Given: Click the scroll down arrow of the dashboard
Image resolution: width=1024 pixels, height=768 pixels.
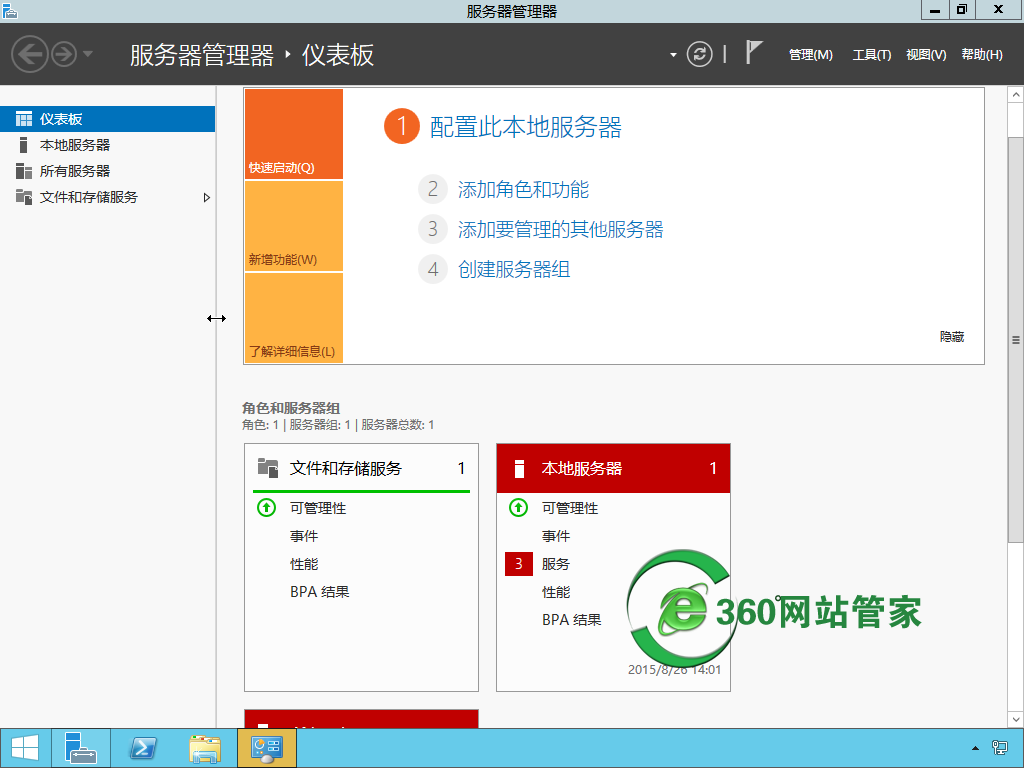Looking at the screenshot, I should click(1016, 720).
